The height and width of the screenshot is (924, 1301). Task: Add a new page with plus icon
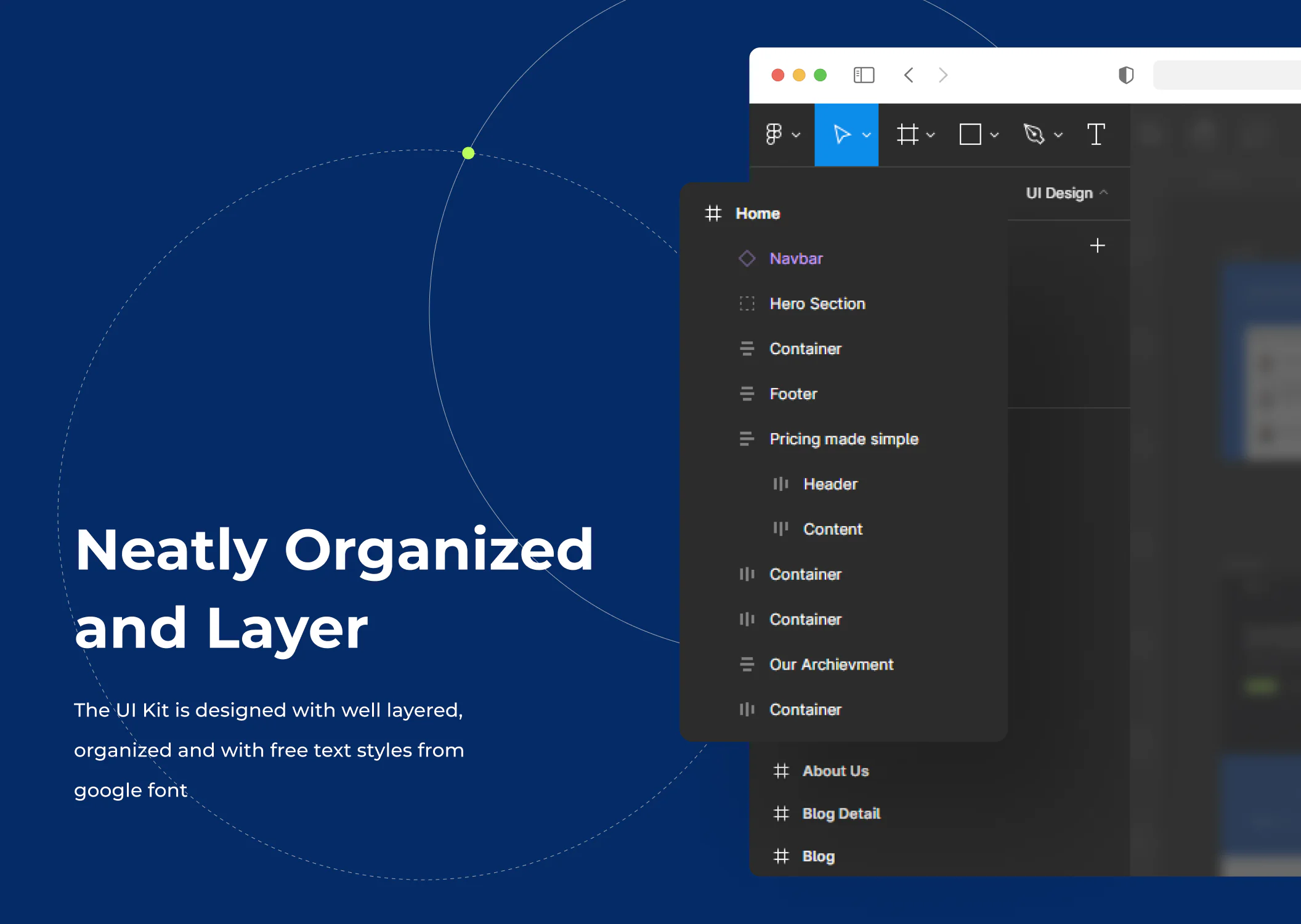click(1097, 246)
